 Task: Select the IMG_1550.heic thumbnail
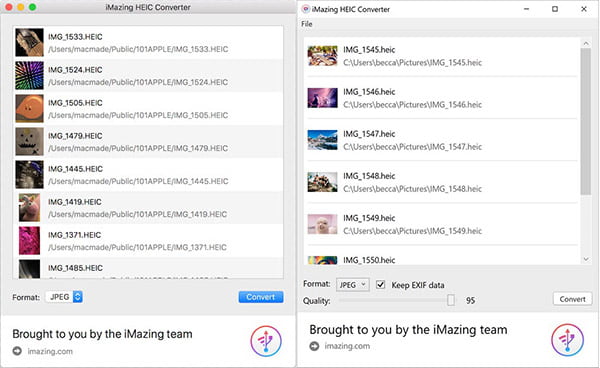coord(323,260)
